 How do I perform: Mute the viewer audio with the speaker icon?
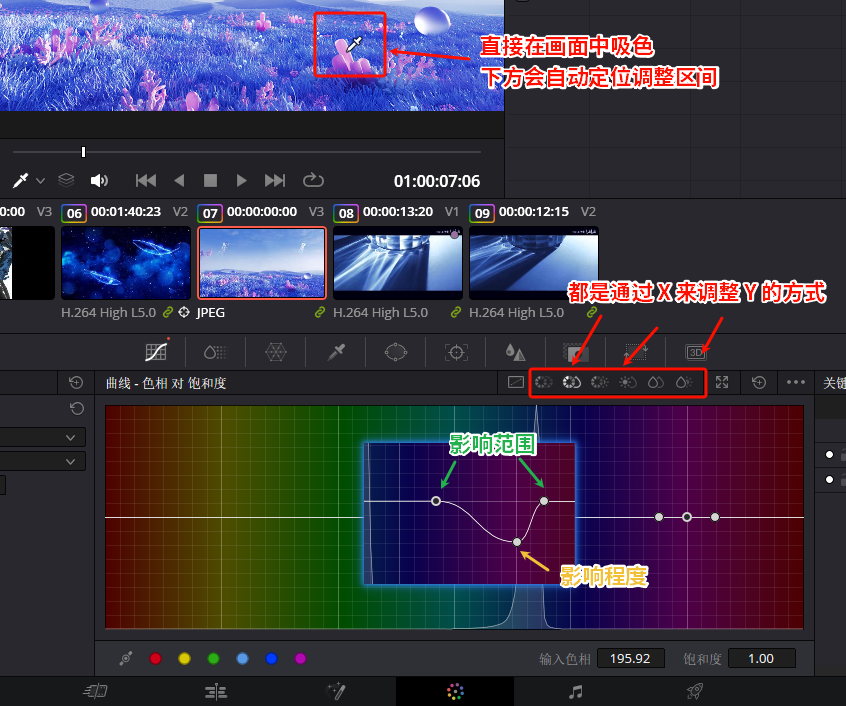click(99, 180)
